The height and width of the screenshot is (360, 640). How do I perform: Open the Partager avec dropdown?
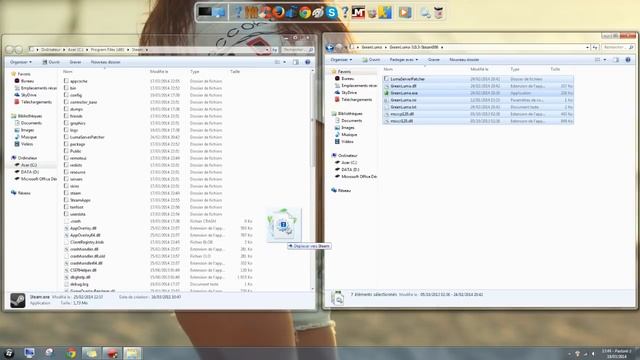[x=403, y=60]
